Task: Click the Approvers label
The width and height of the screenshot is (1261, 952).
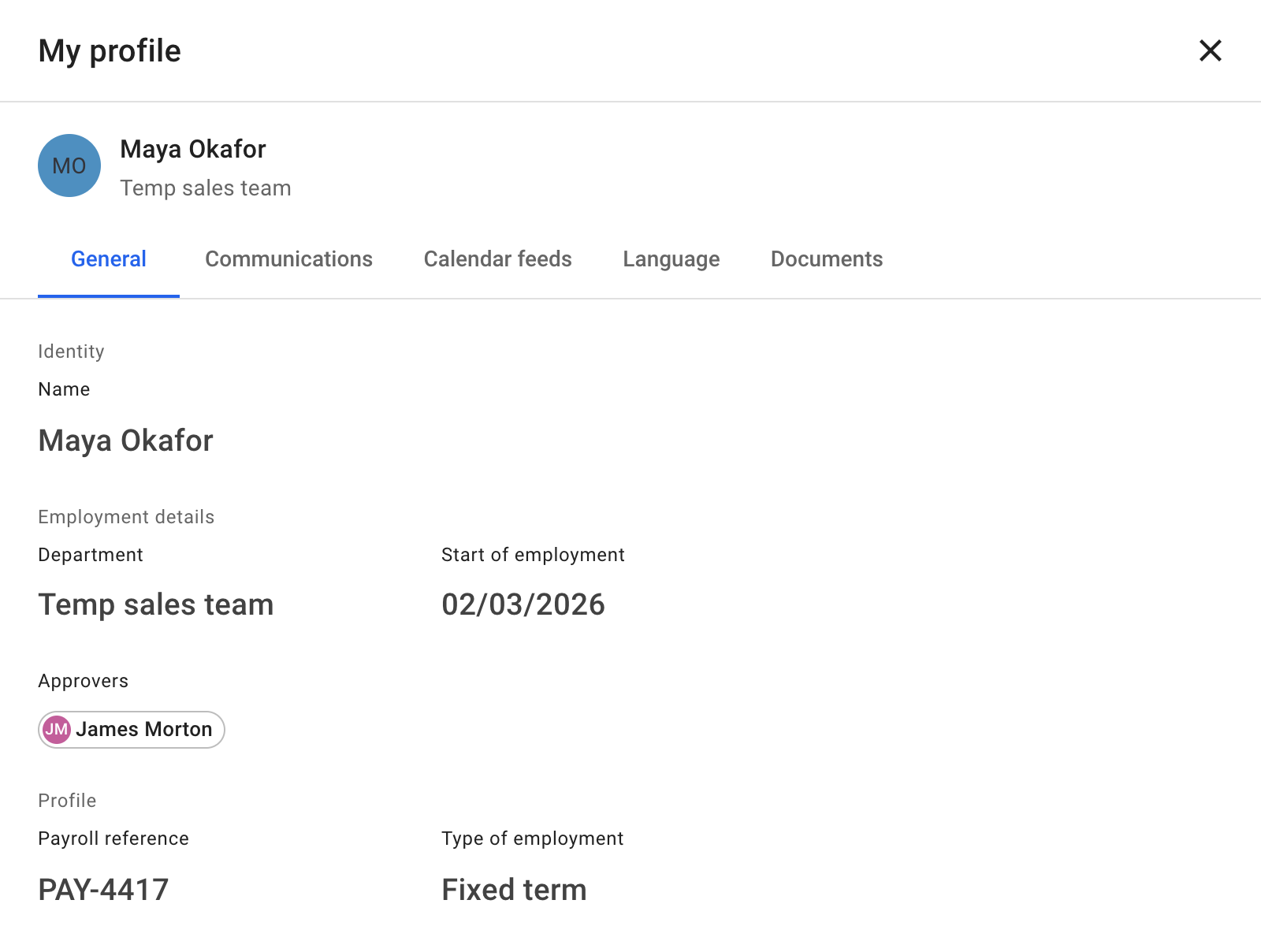Action: (x=83, y=681)
